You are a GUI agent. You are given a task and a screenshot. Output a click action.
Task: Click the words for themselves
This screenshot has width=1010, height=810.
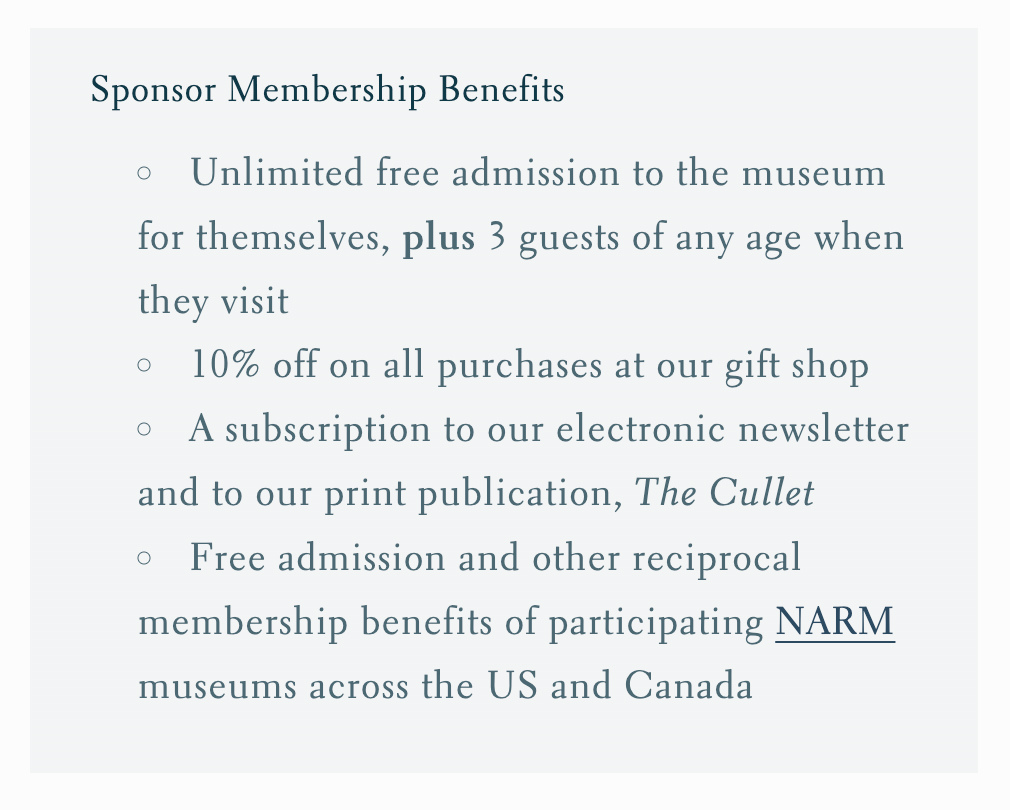261,239
